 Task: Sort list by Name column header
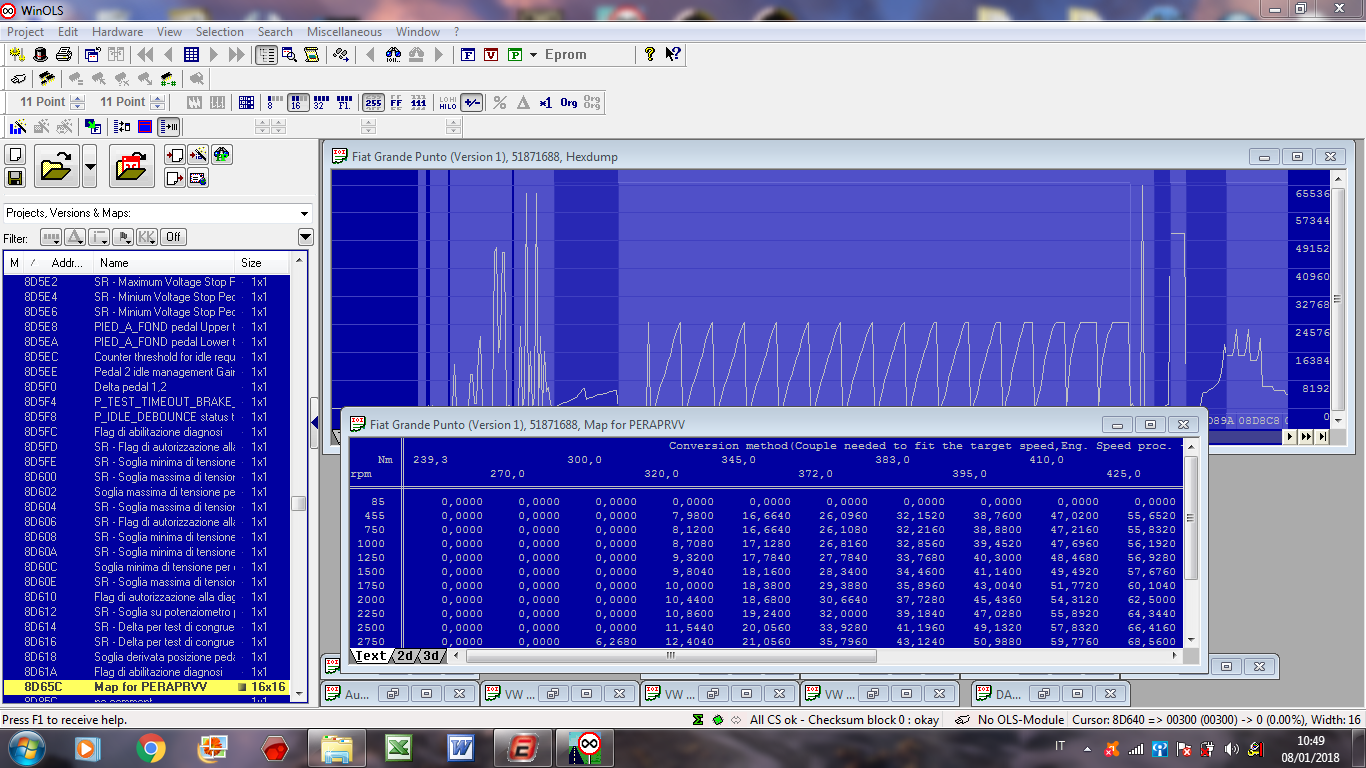(x=165, y=263)
